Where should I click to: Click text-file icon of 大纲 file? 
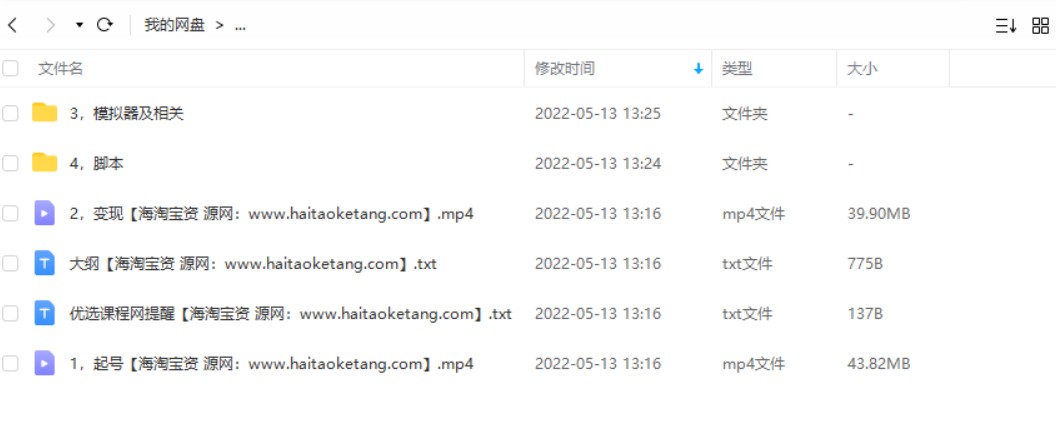coord(44,263)
